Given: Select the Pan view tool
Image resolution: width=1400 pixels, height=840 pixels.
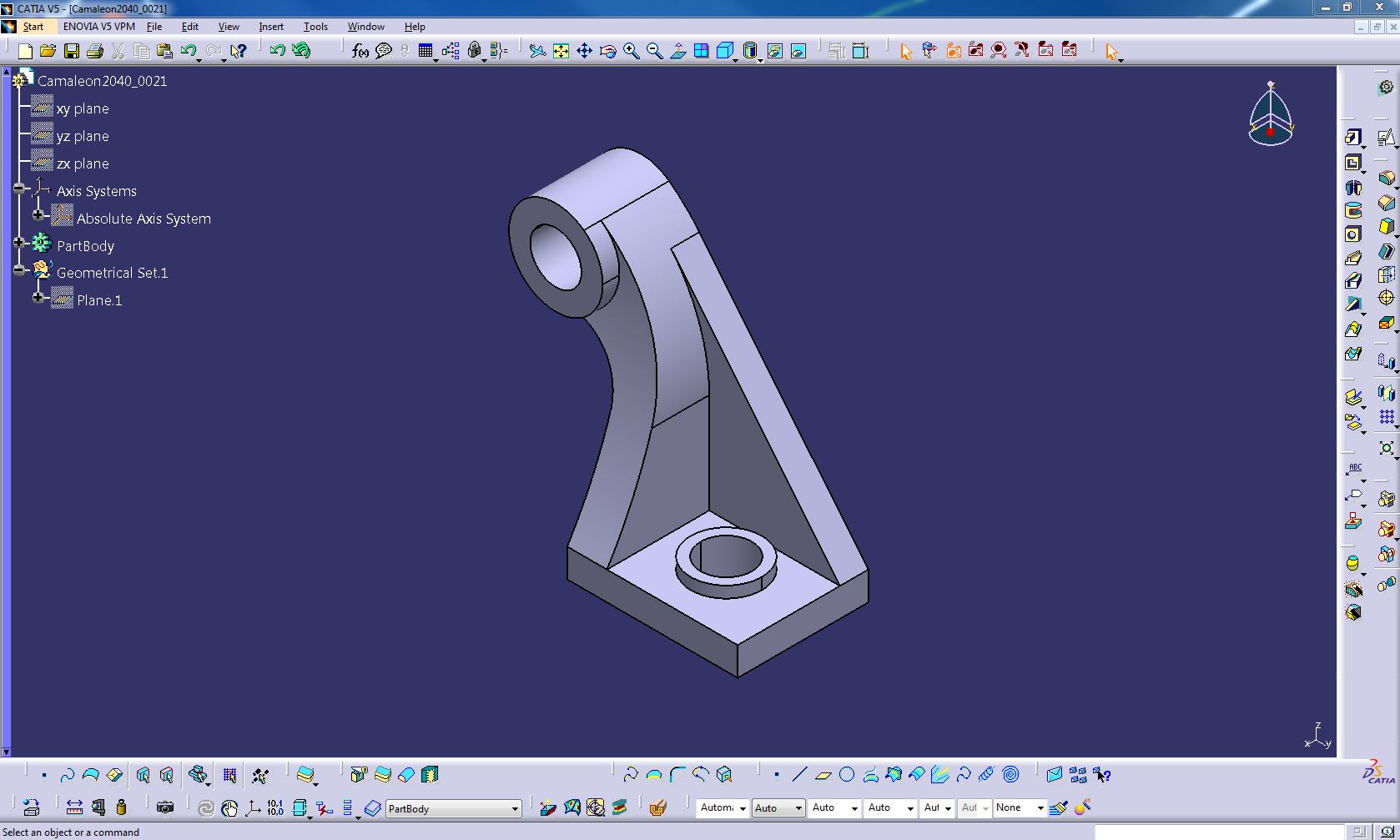Looking at the screenshot, I should (x=584, y=51).
